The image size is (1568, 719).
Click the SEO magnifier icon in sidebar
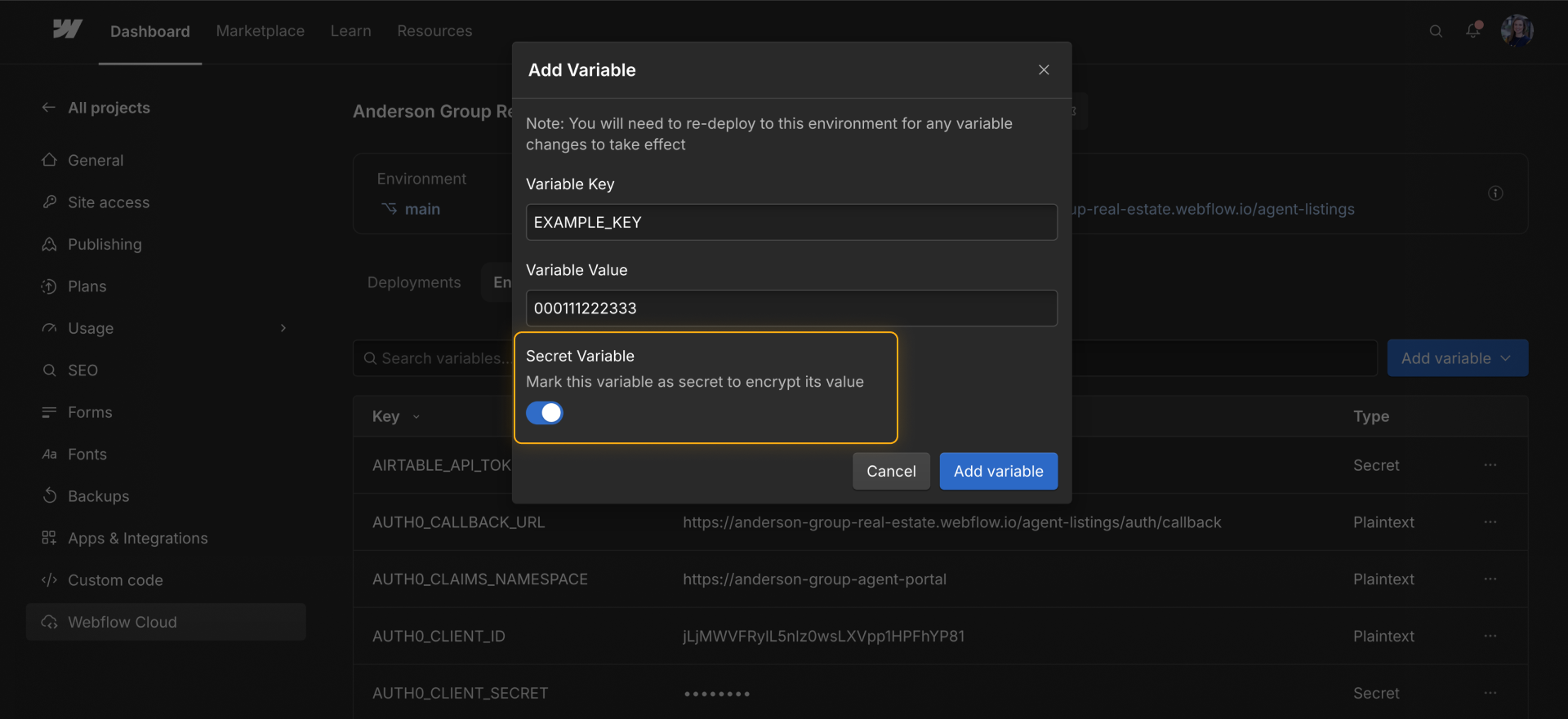(50, 370)
